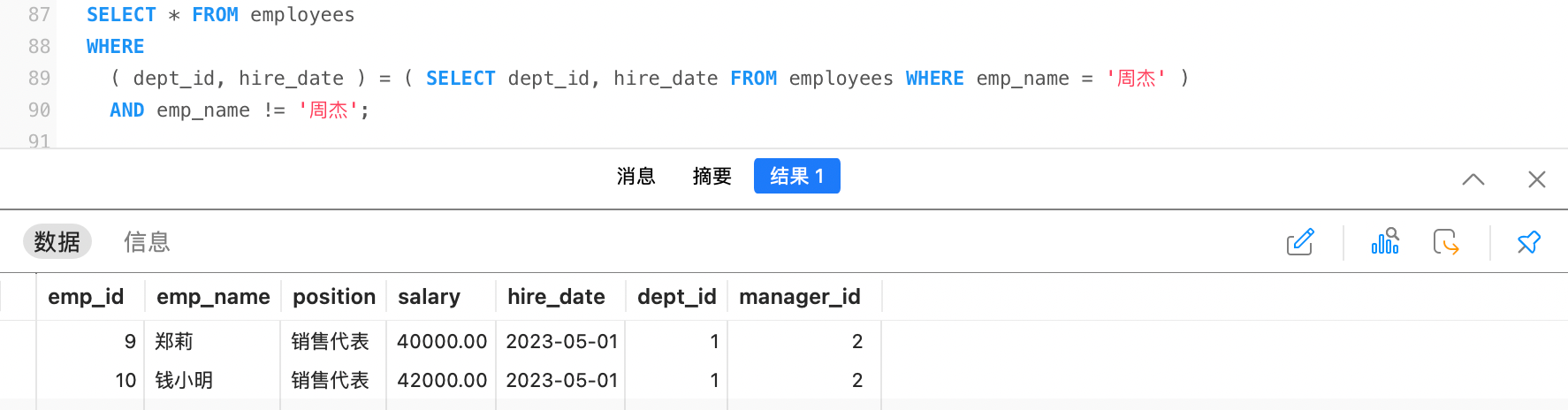The width and height of the screenshot is (1568, 410).
Task: Select the row header for 郑莉 row
Action: (18, 341)
